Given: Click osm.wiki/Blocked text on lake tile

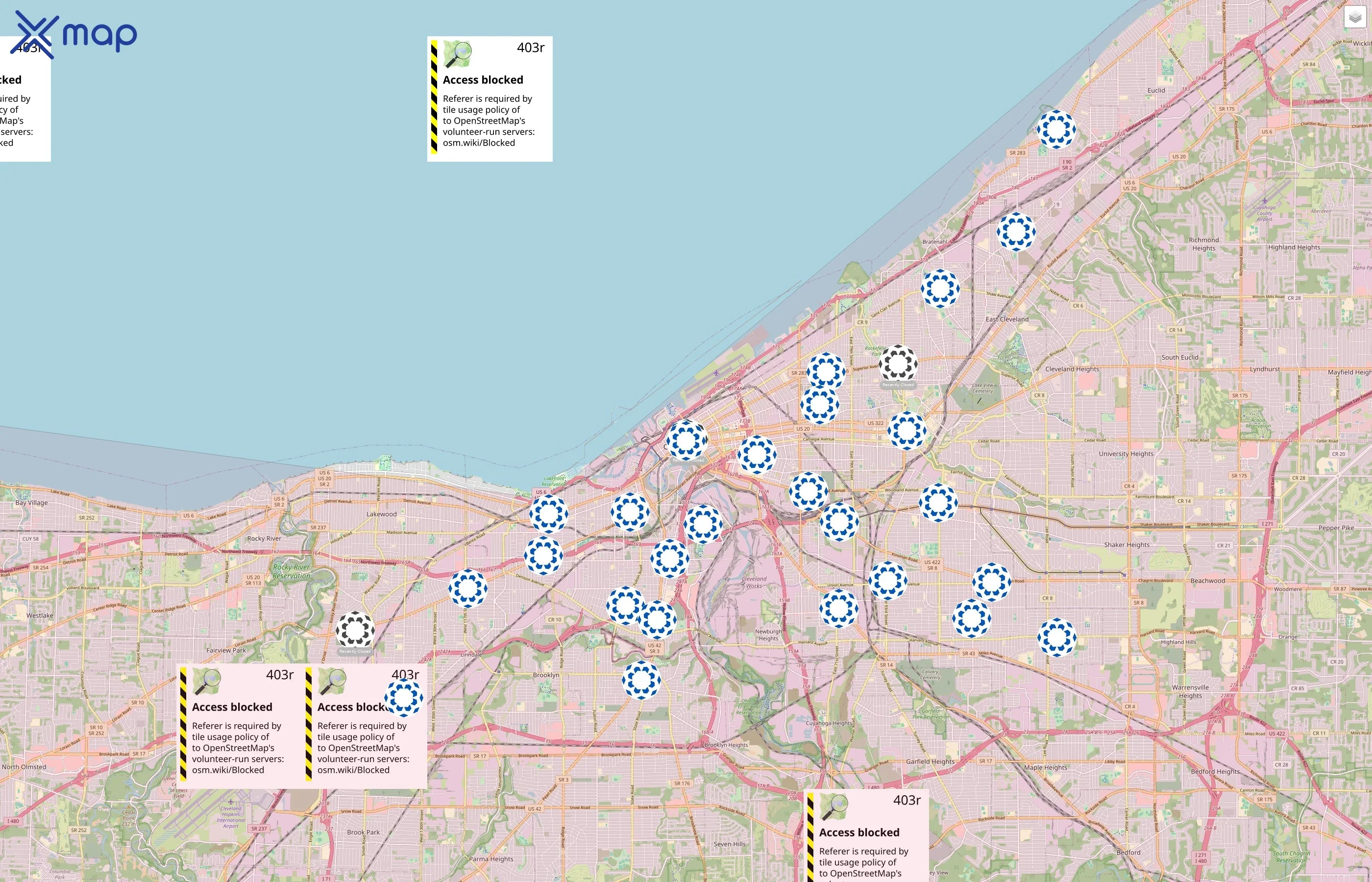Looking at the screenshot, I should [x=479, y=143].
